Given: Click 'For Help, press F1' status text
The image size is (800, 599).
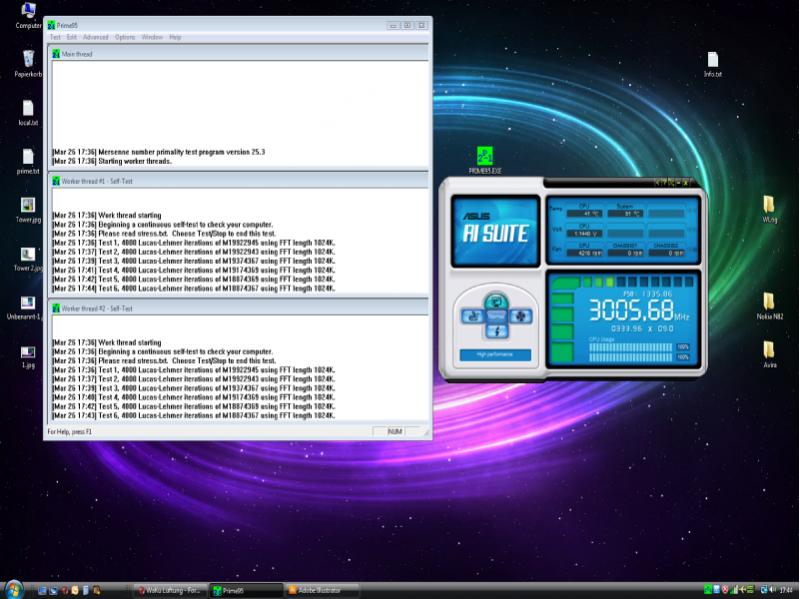Looking at the screenshot, I should pos(69,432).
